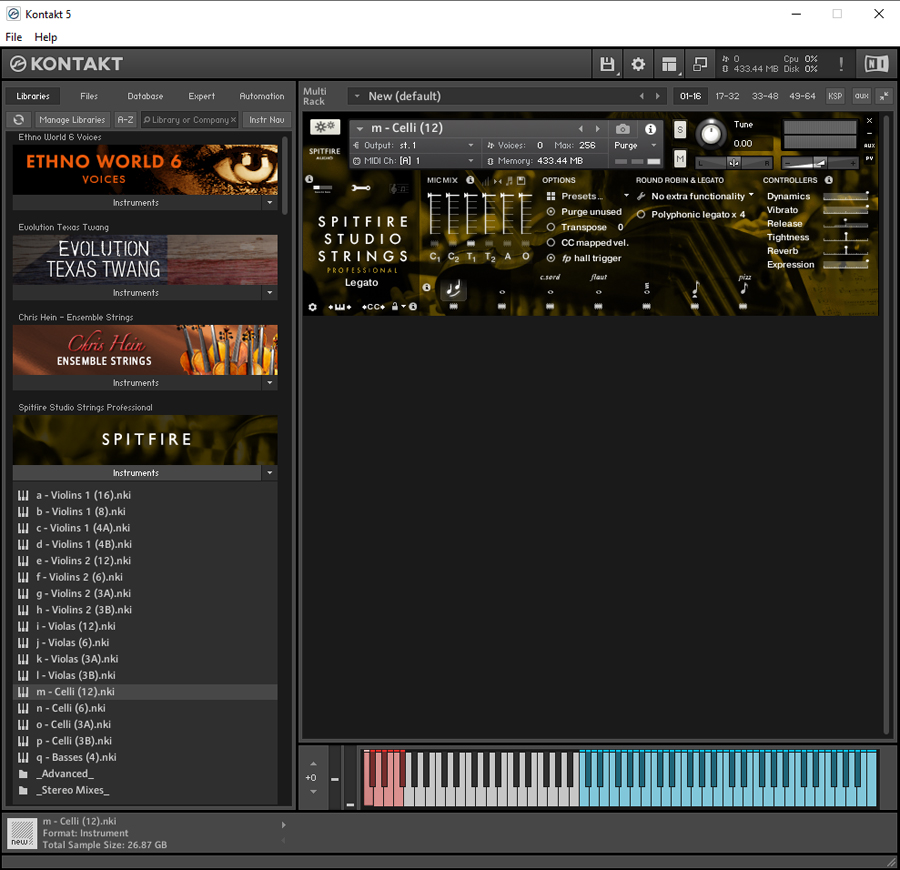Click the Dynamics controller slider
The height and width of the screenshot is (870, 900).
[x=845, y=196]
